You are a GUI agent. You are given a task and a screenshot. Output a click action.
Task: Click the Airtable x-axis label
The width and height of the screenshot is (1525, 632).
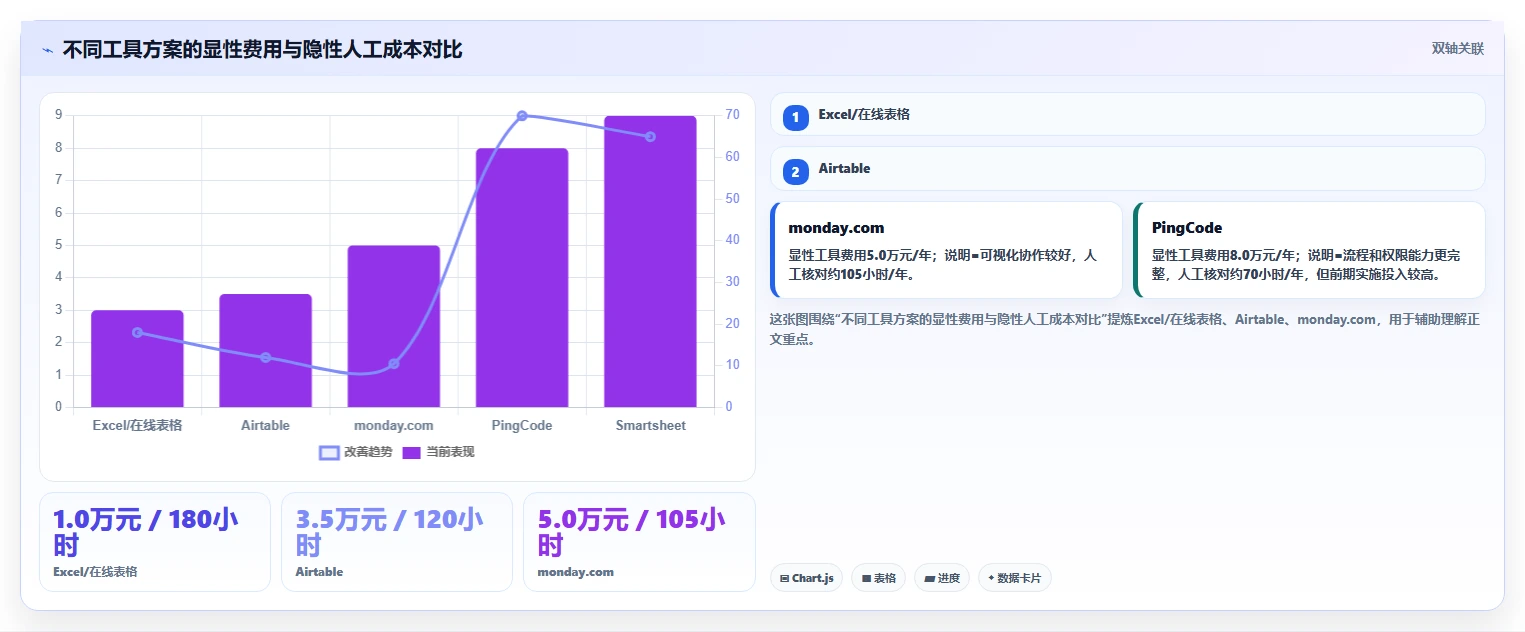click(265, 425)
